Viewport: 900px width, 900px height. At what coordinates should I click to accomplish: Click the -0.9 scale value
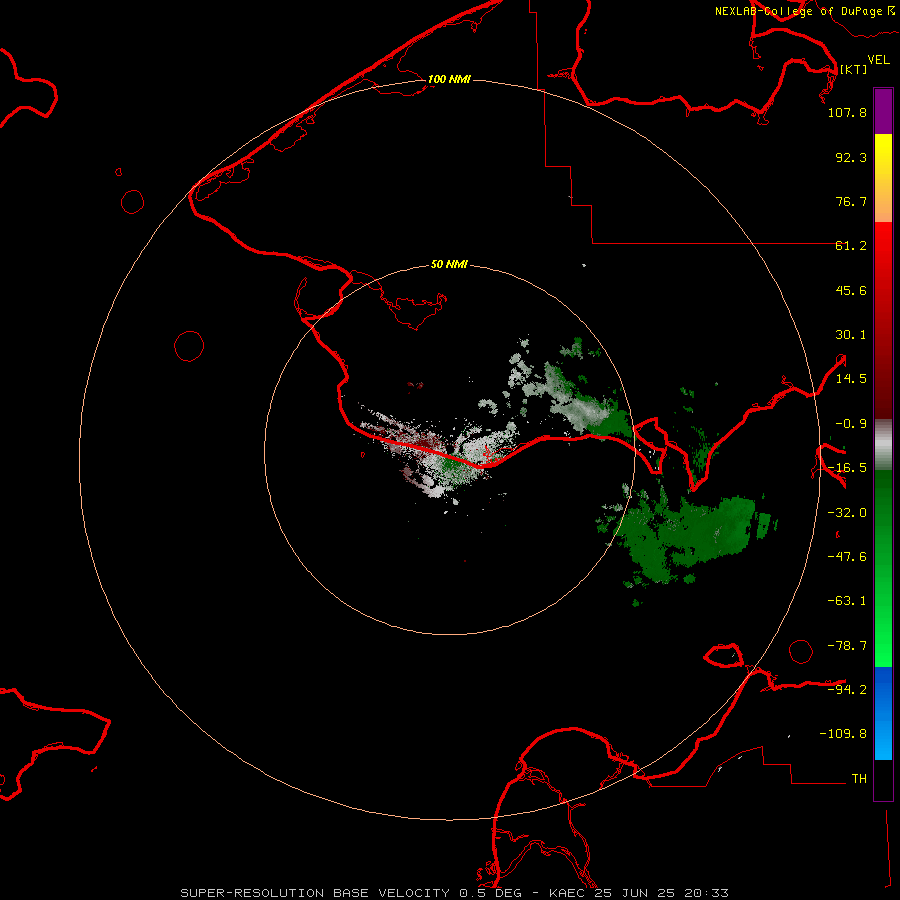[x=851, y=424]
